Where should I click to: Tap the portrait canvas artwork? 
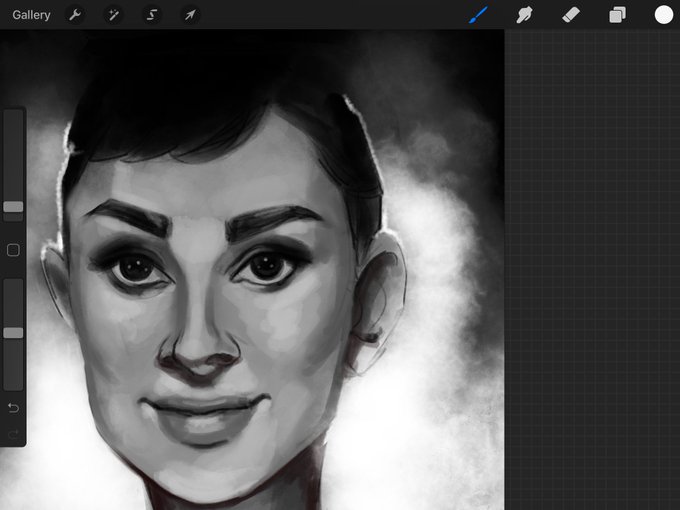pos(252,270)
